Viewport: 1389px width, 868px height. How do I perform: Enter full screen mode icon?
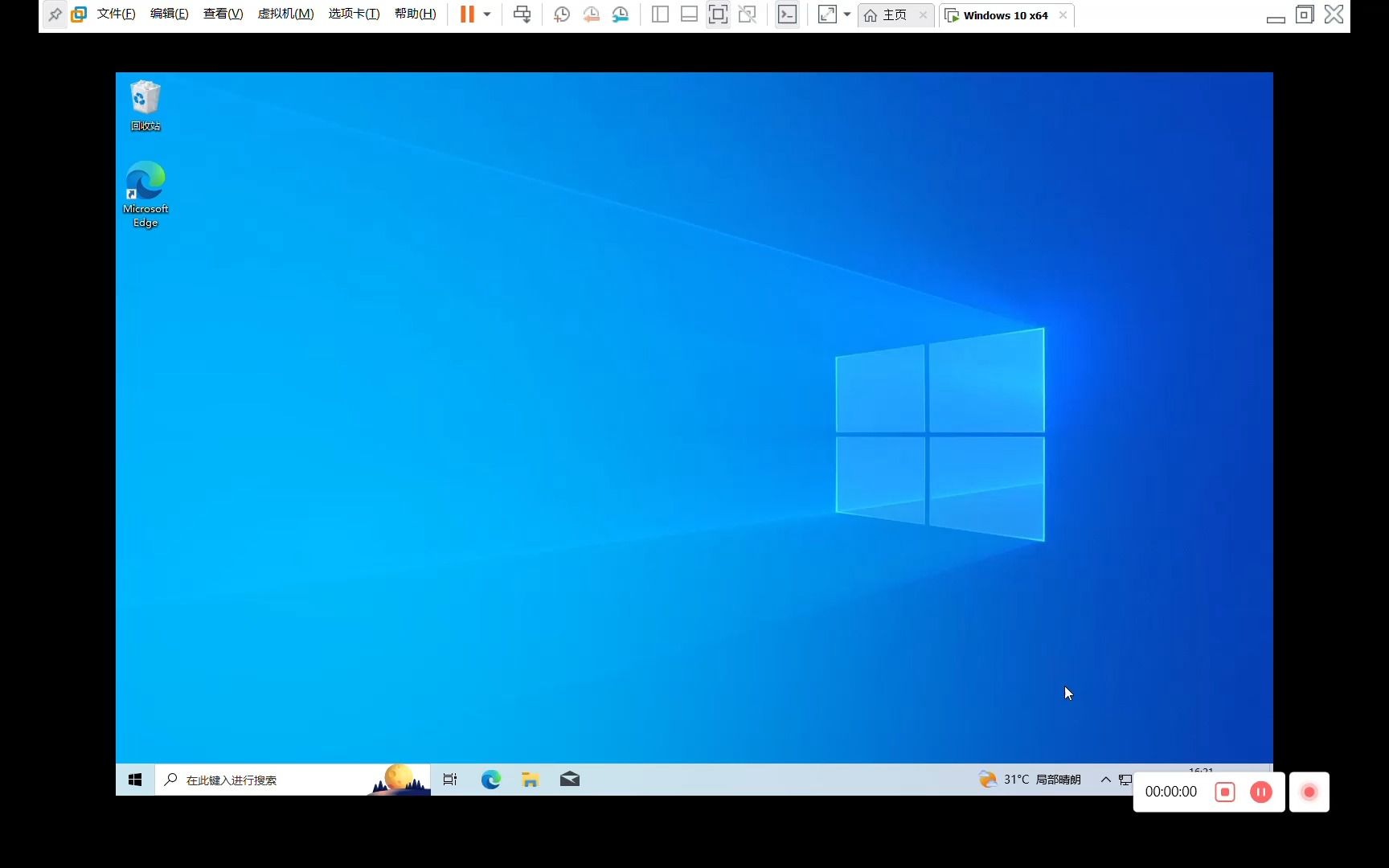tap(718, 14)
